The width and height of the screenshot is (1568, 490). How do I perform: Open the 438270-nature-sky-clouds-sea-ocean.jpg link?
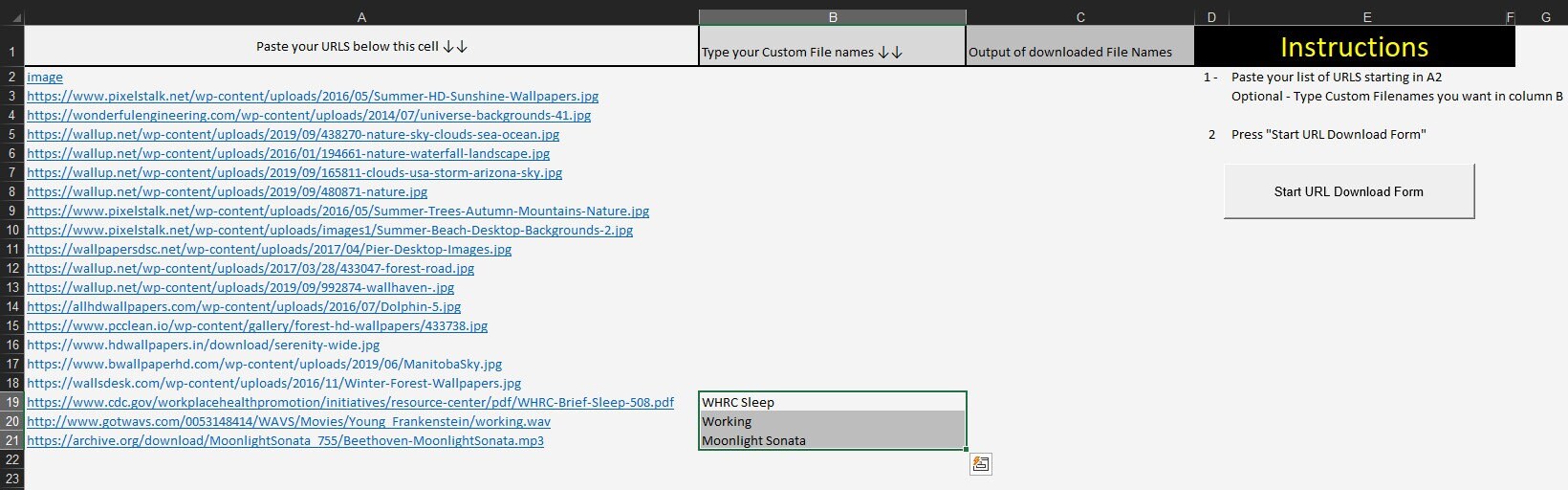click(x=294, y=134)
